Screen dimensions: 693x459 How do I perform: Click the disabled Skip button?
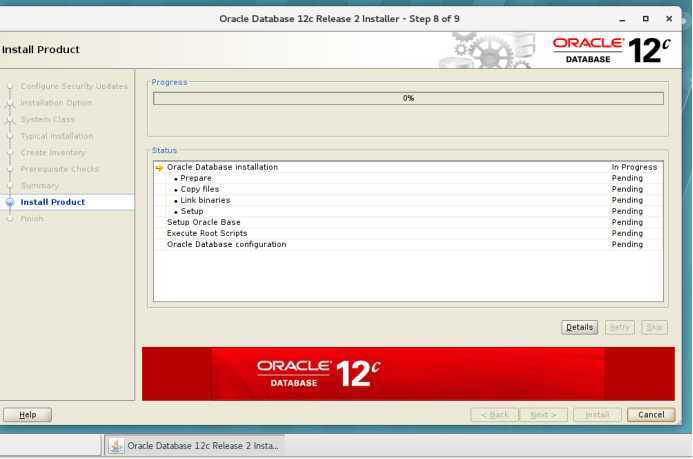click(x=654, y=327)
